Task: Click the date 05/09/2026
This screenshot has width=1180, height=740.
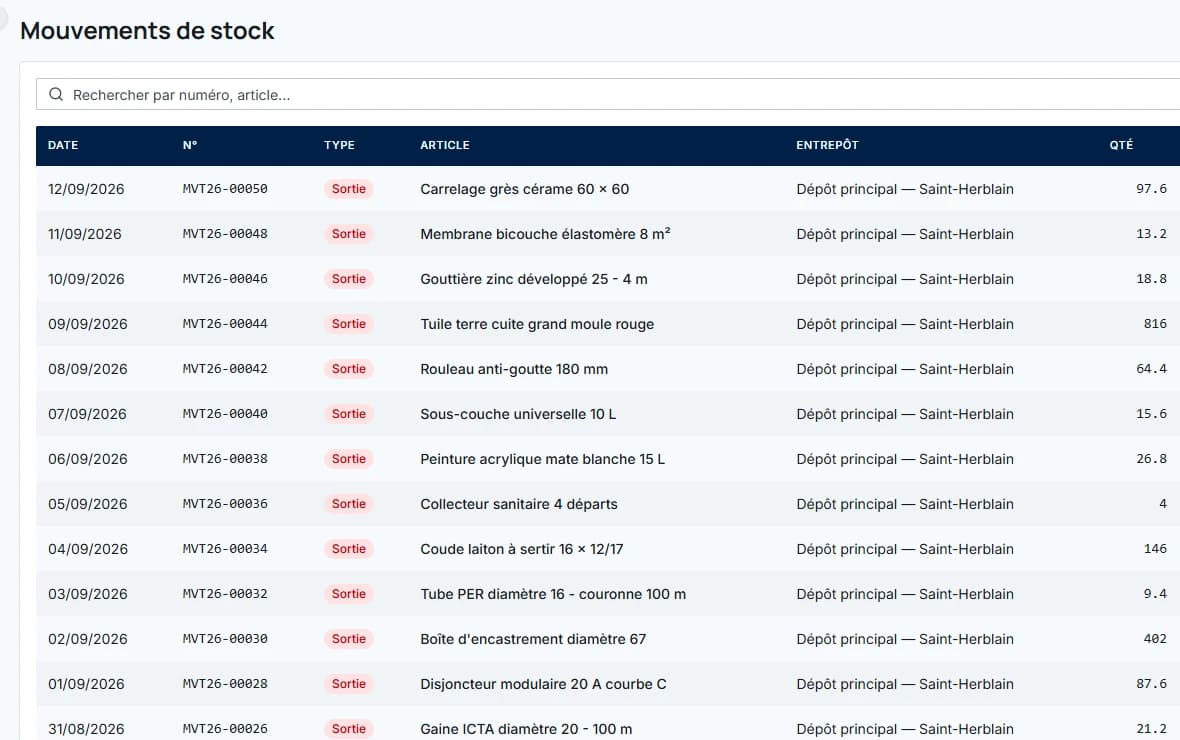Action: coord(87,504)
